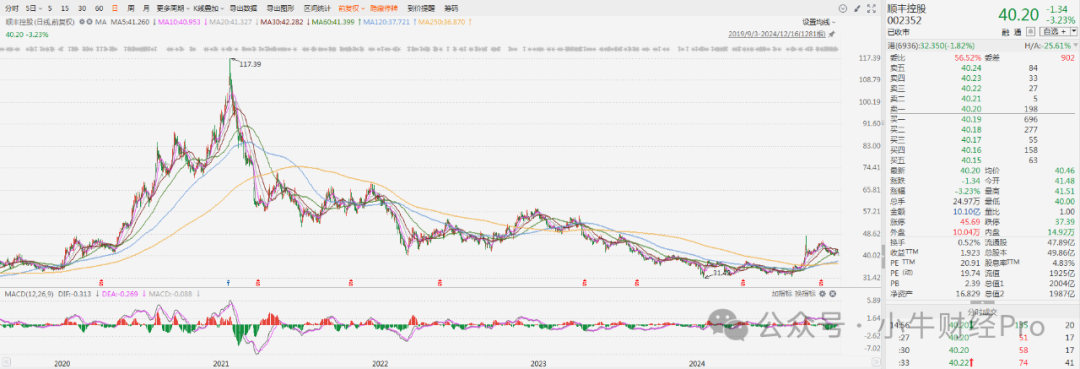1080x369 pixels.
Task: Click the fullscreen expand icon
Action: (871, 8)
